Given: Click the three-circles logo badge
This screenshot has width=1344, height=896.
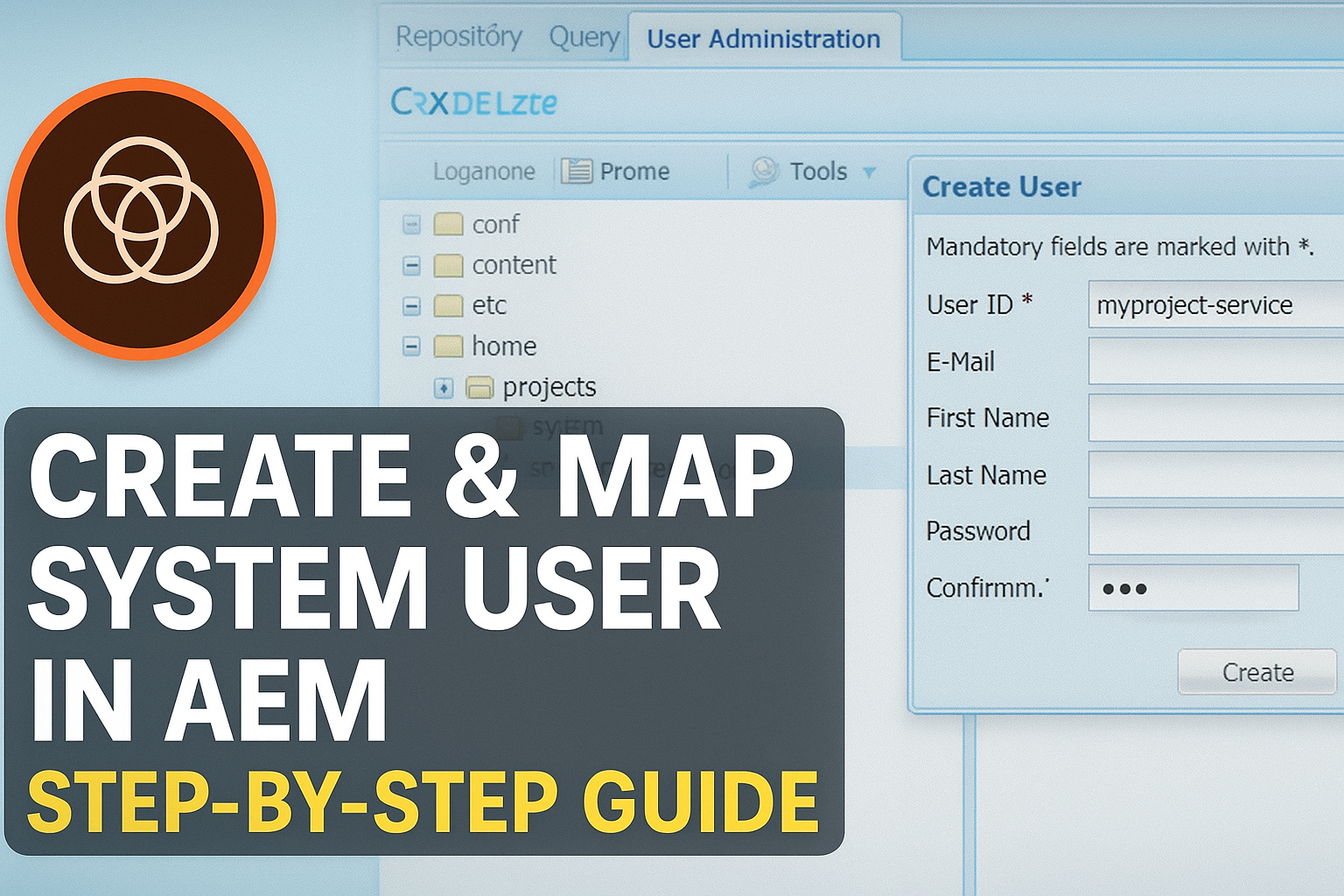Looking at the screenshot, I should coord(141,219).
